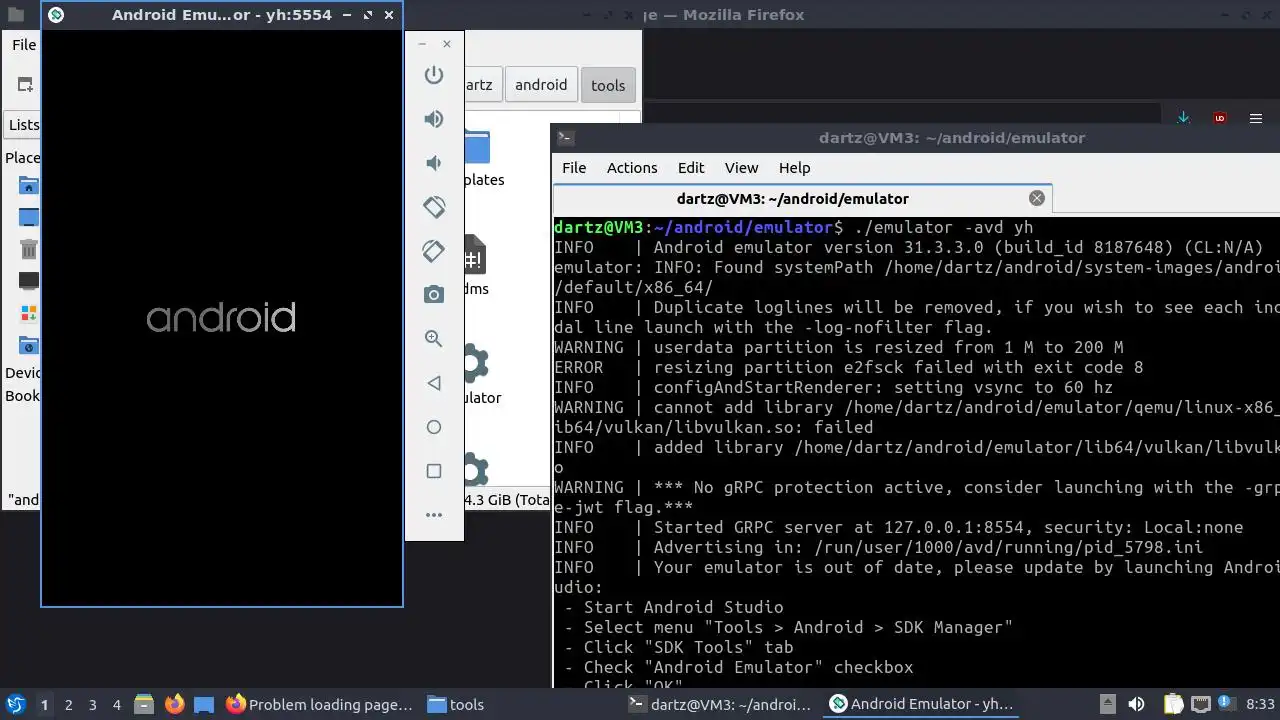Raise the emulator volume with Volume Up
The height and width of the screenshot is (720, 1280).
[433, 119]
